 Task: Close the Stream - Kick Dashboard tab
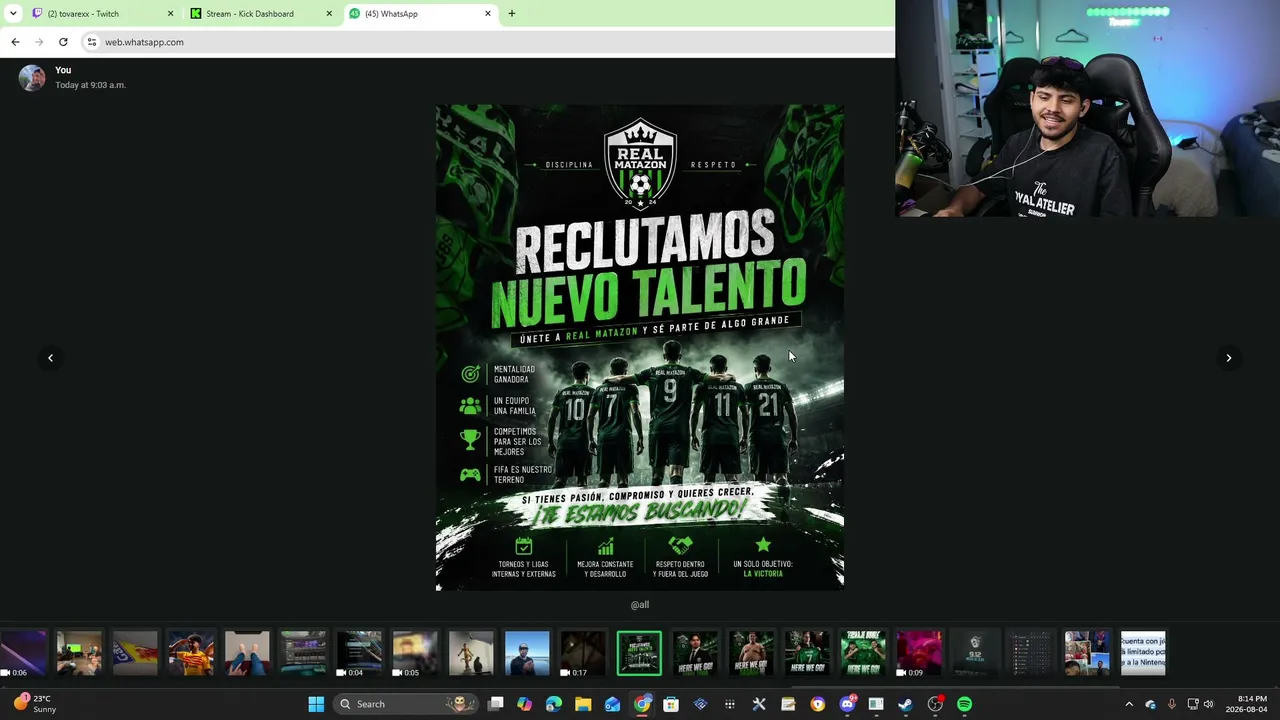pyautogui.click(x=329, y=14)
